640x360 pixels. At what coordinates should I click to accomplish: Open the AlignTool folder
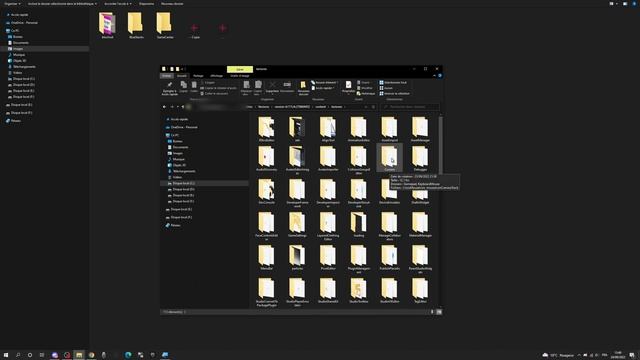(x=328, y=129)
